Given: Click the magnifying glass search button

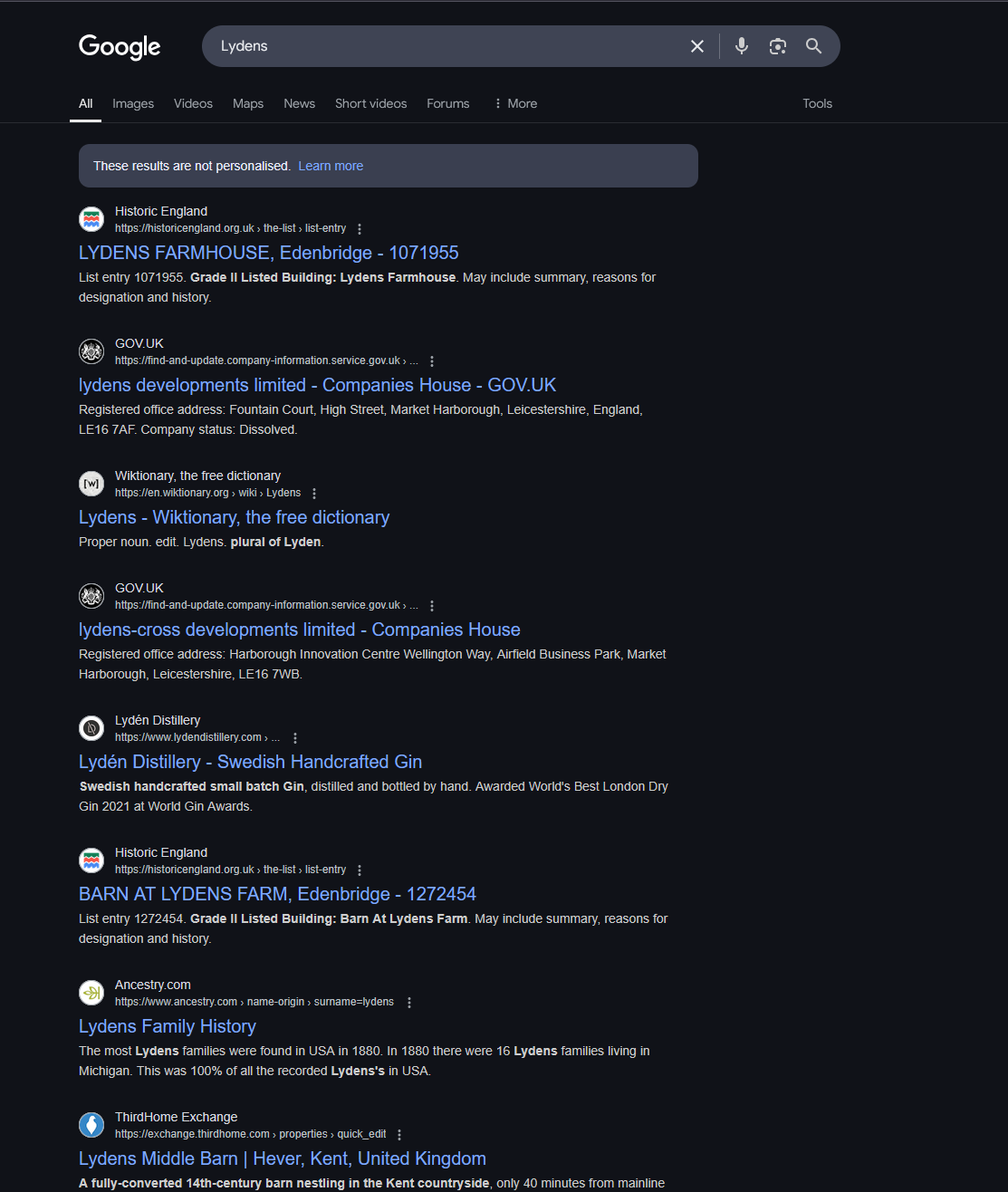Looking at the screenshot, I should click(814, 46).
